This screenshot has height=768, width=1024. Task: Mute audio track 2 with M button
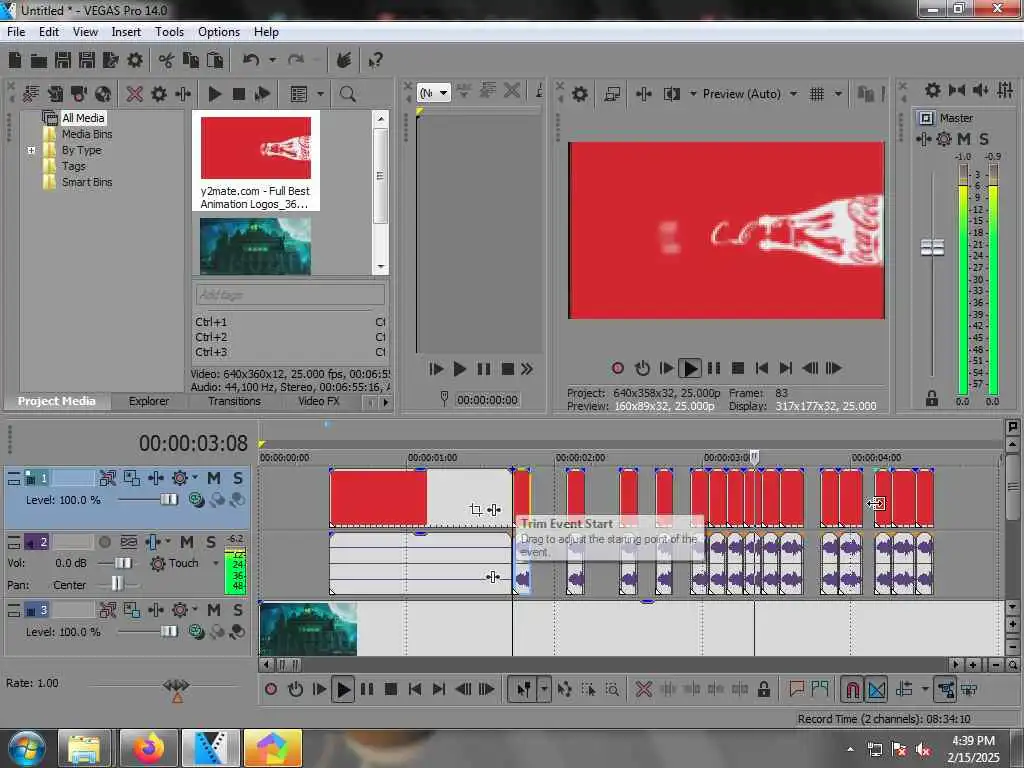187,542
